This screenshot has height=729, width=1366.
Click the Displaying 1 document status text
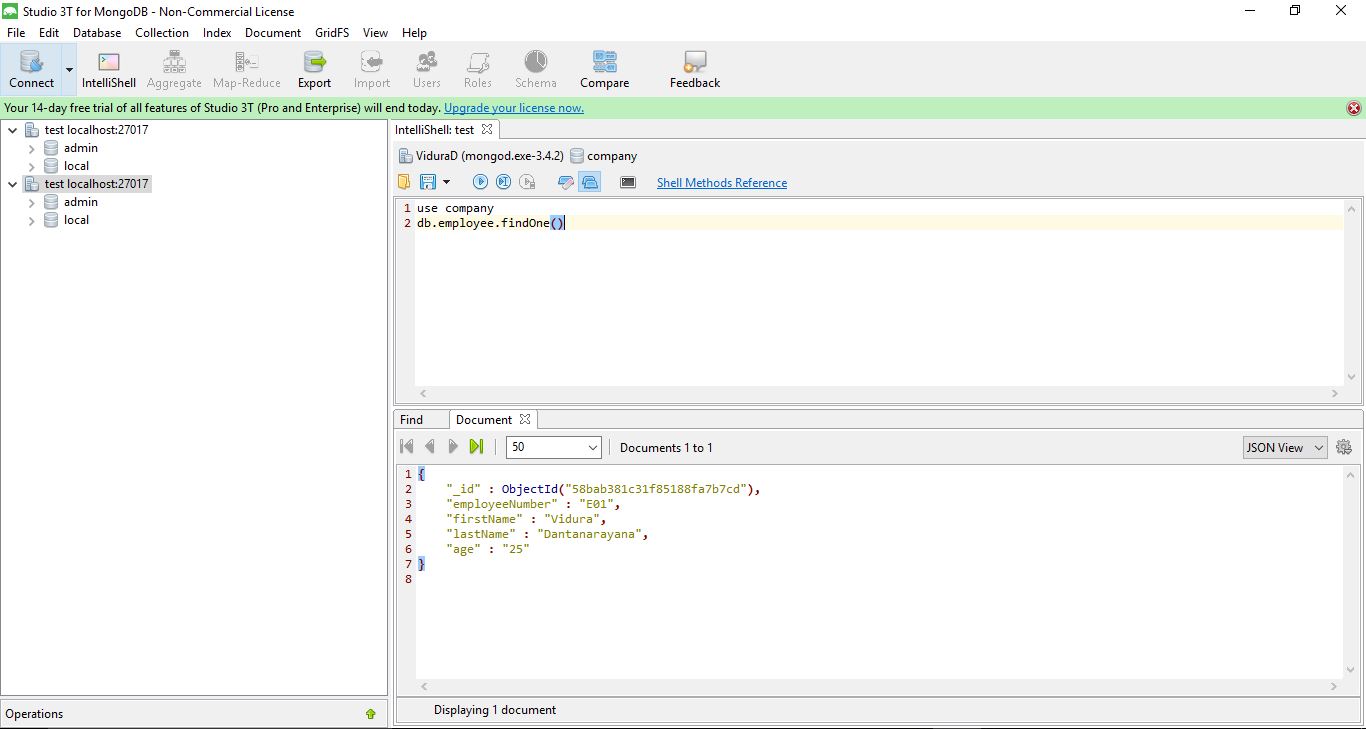[495, 710]
